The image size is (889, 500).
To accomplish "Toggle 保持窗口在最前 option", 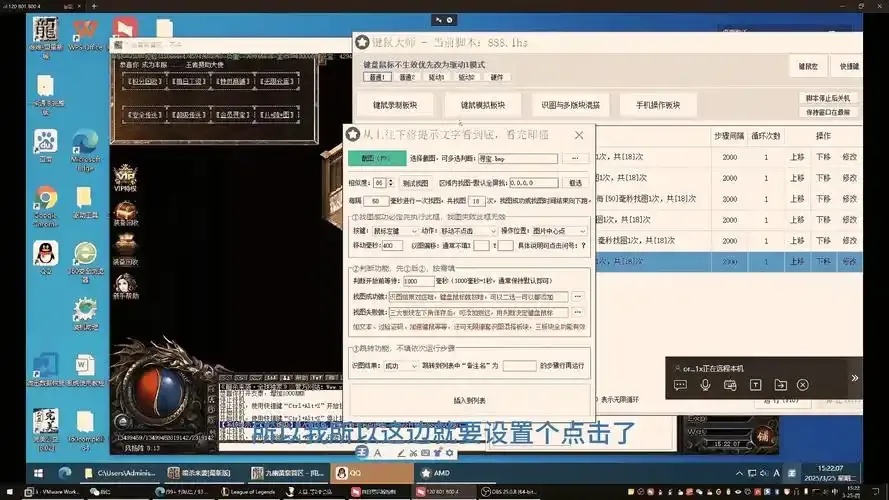I will coord(828,112).
